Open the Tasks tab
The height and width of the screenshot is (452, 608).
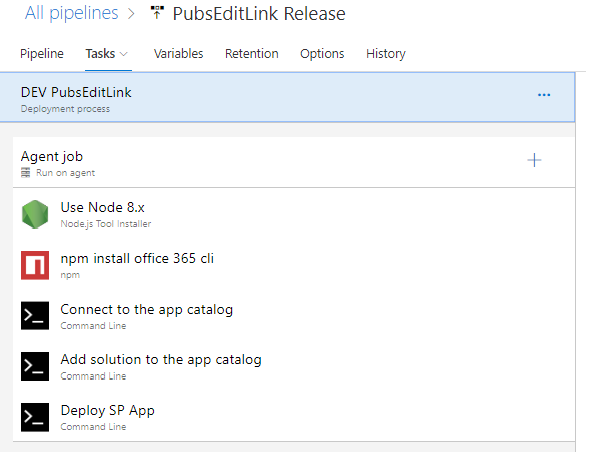pos(100,53)
